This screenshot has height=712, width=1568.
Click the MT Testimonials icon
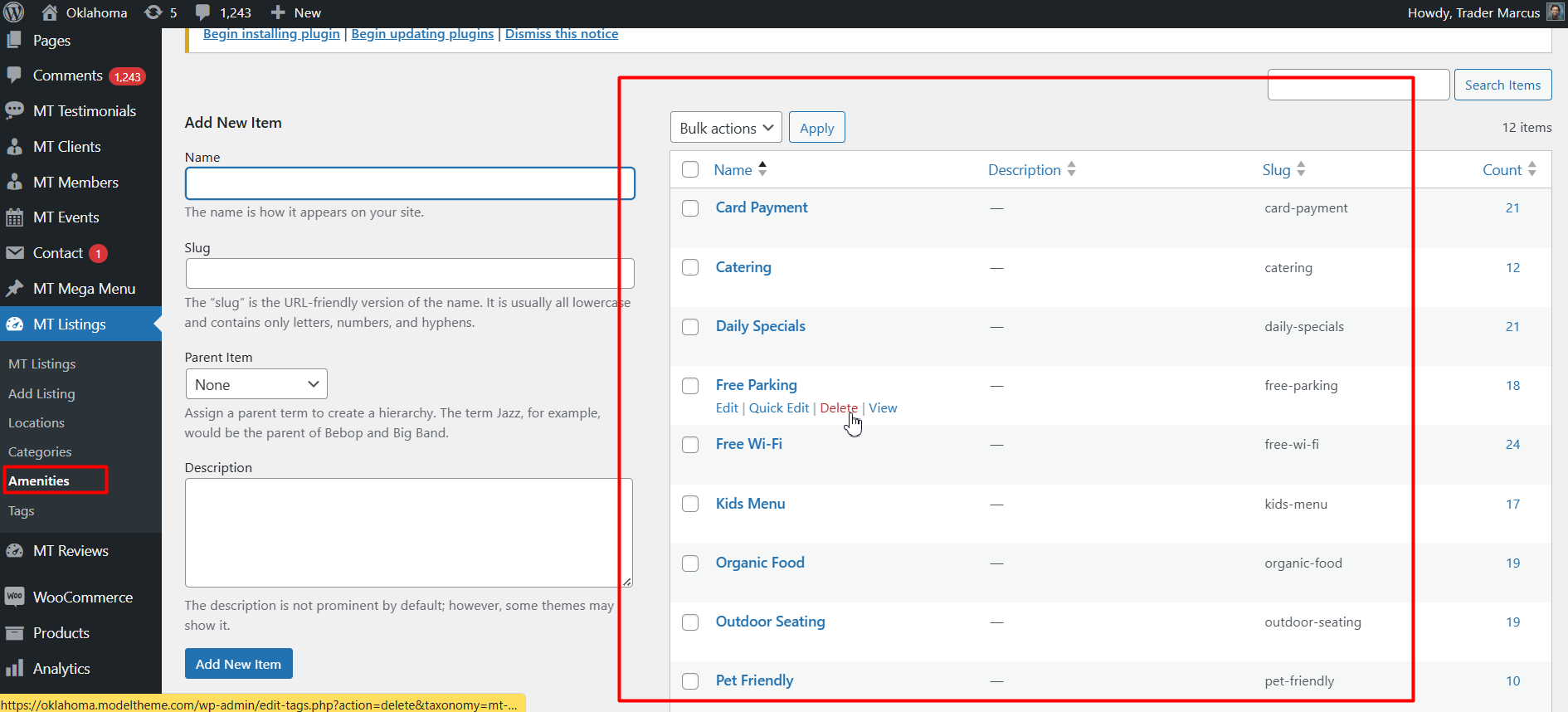point(14,110)
